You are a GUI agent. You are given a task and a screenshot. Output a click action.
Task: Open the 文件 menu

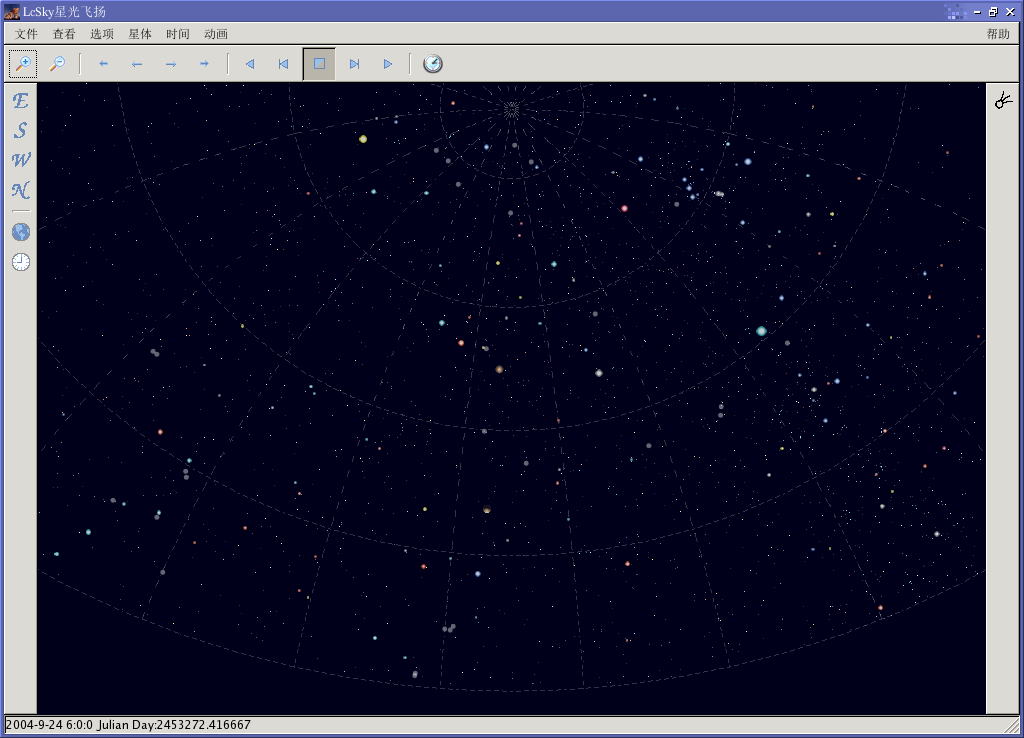(26, 34)
